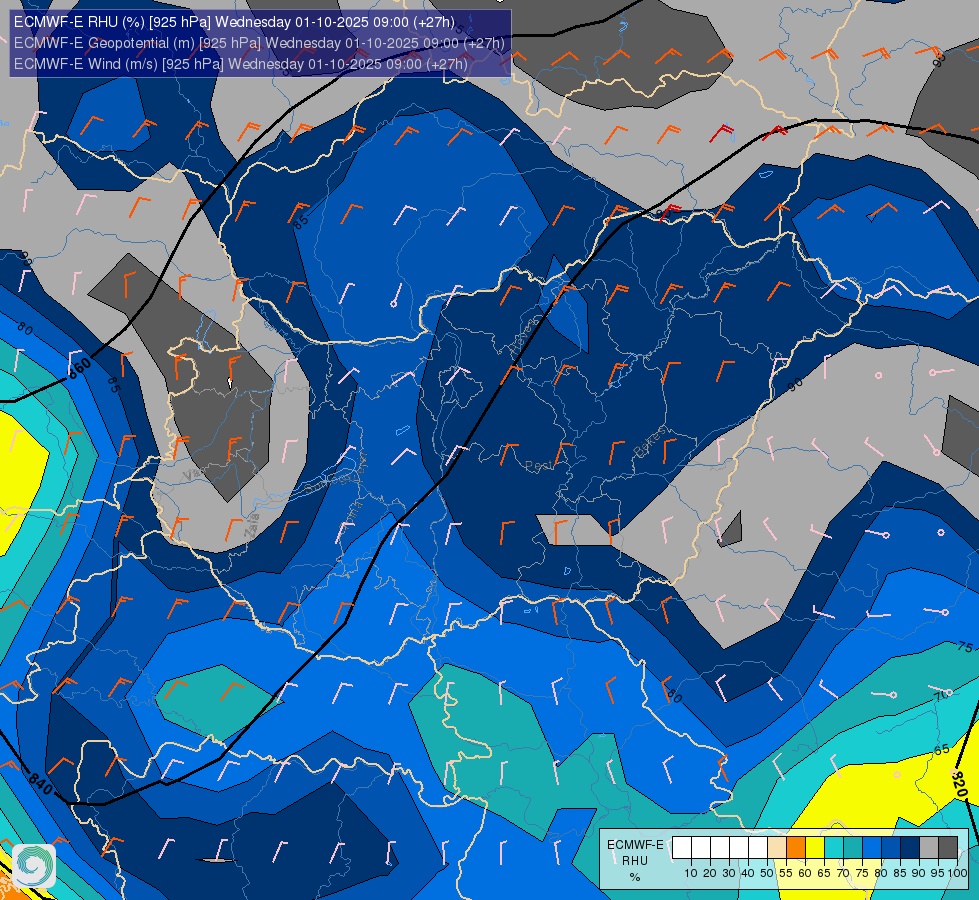The image size is (979, 900).
Task: Click the cyan 65–70 legend swatch
Action: tap(834, 847)
